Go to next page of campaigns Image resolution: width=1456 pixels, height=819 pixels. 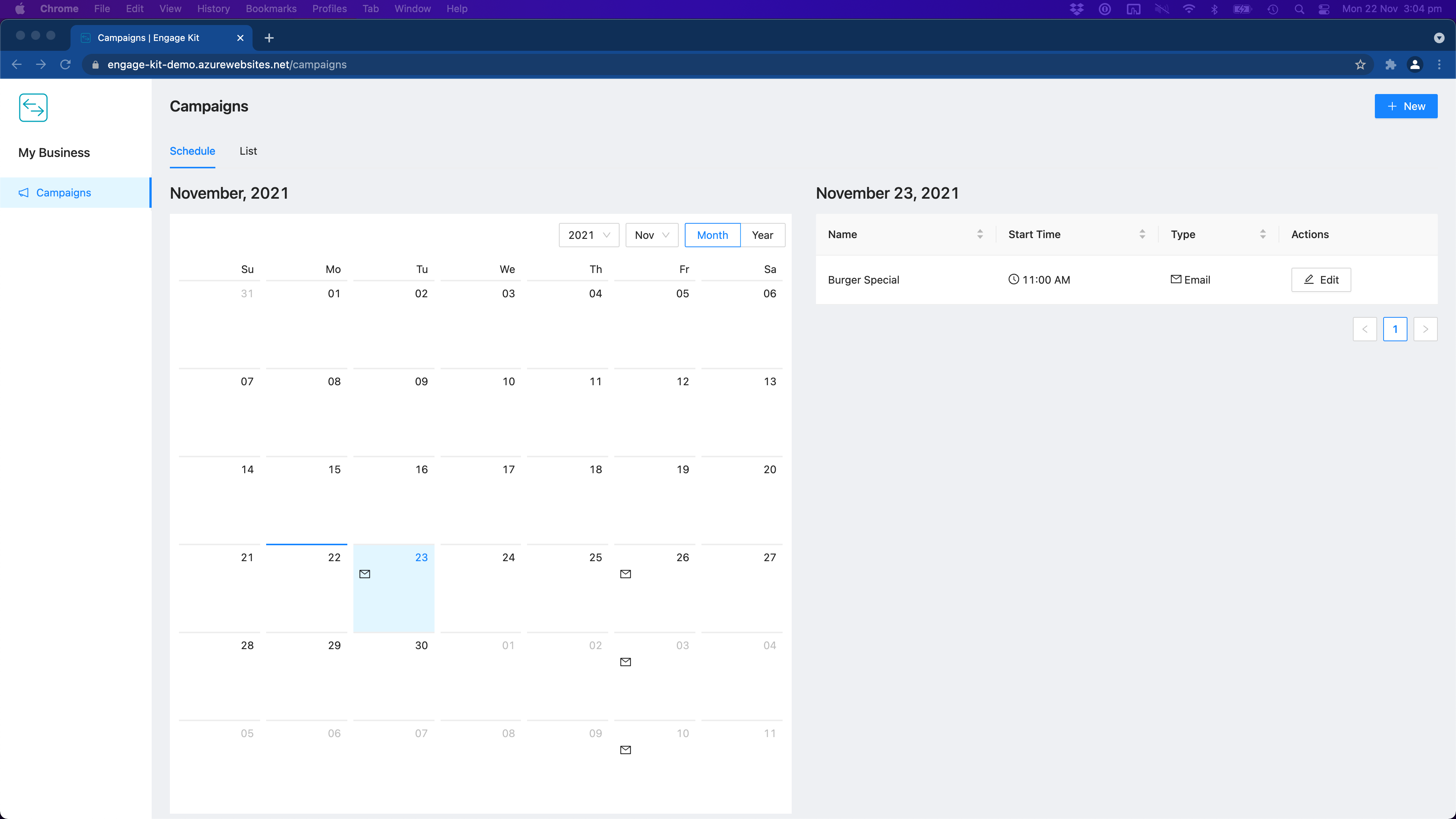(x=1425, y=329)
